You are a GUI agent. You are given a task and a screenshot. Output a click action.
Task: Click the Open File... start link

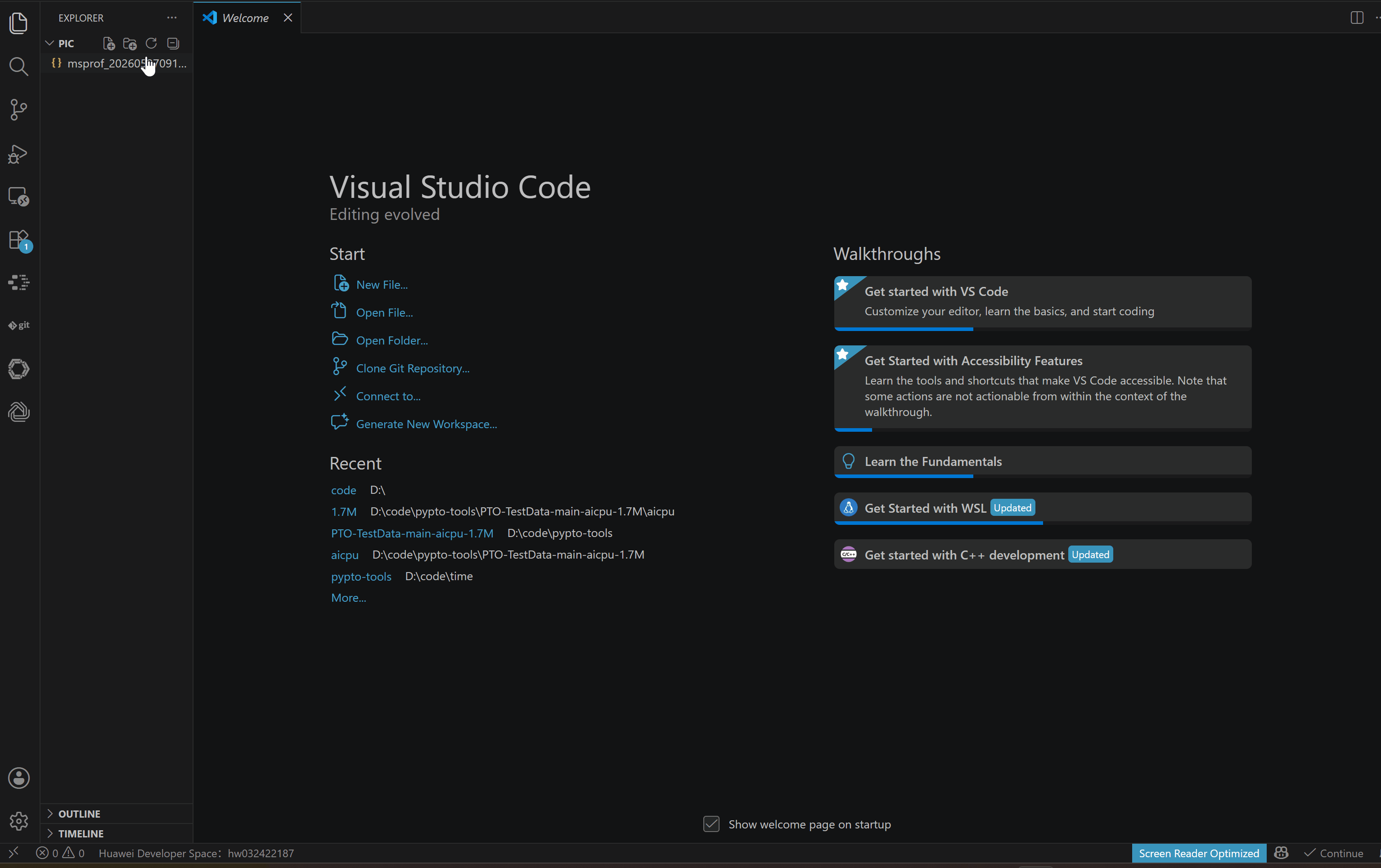pos(384,313)
